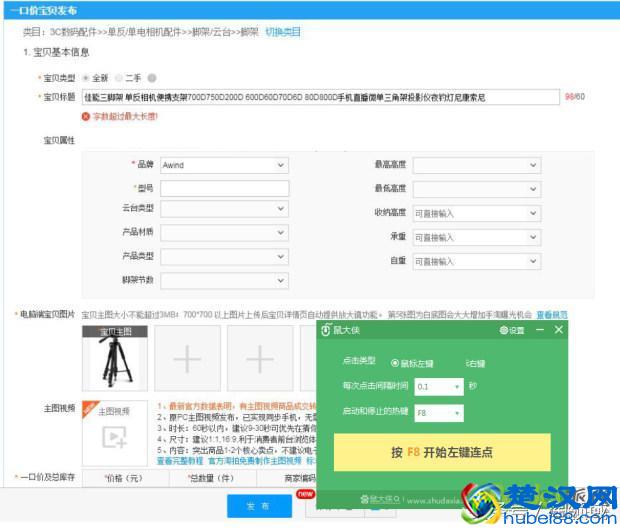Click the third image upload plus icon

pyautogui.click(x=260, y=359)
